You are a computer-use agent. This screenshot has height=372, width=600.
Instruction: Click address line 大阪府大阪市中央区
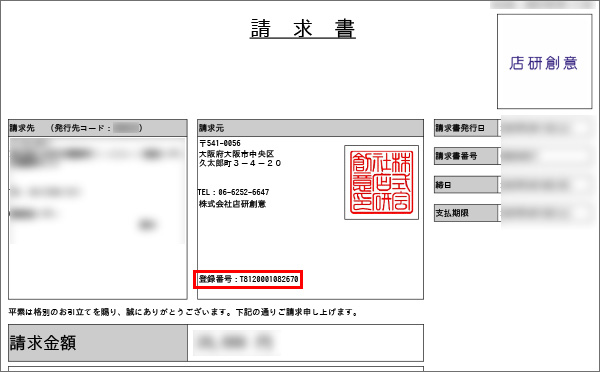pyautogui.click(x=236, y=154)
